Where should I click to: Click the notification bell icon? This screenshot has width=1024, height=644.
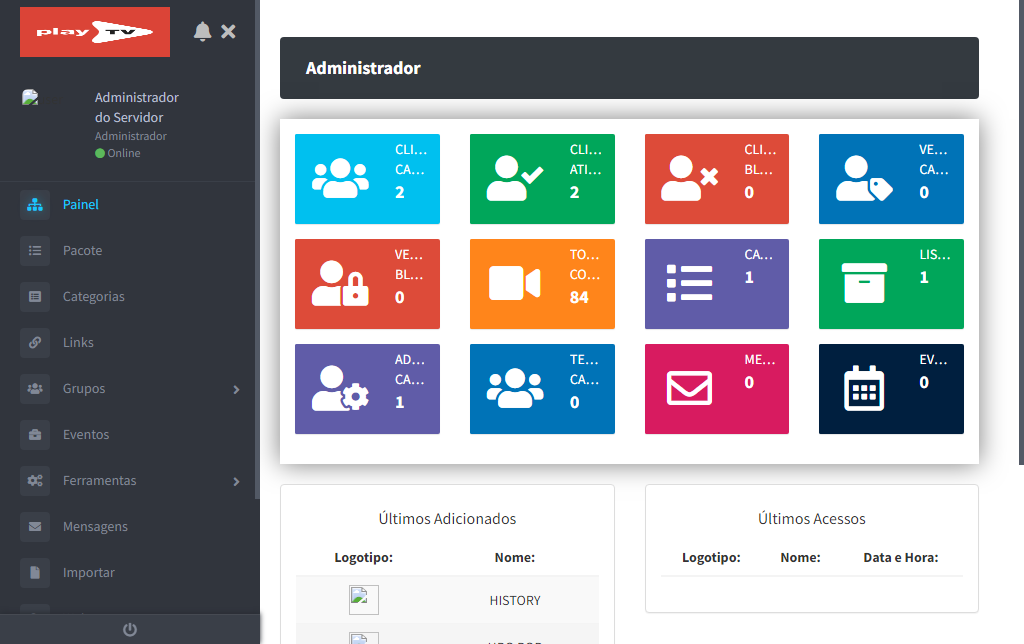click(202, 31)
